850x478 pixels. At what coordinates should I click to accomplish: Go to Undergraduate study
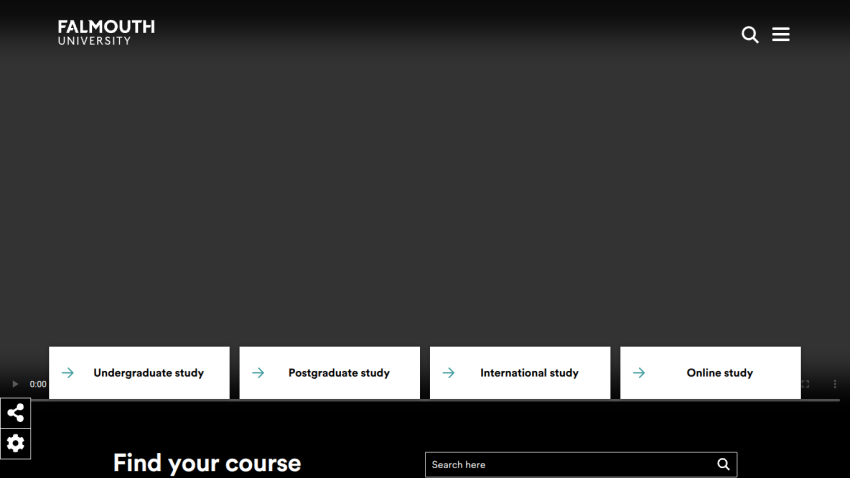[x=139, y=373]
